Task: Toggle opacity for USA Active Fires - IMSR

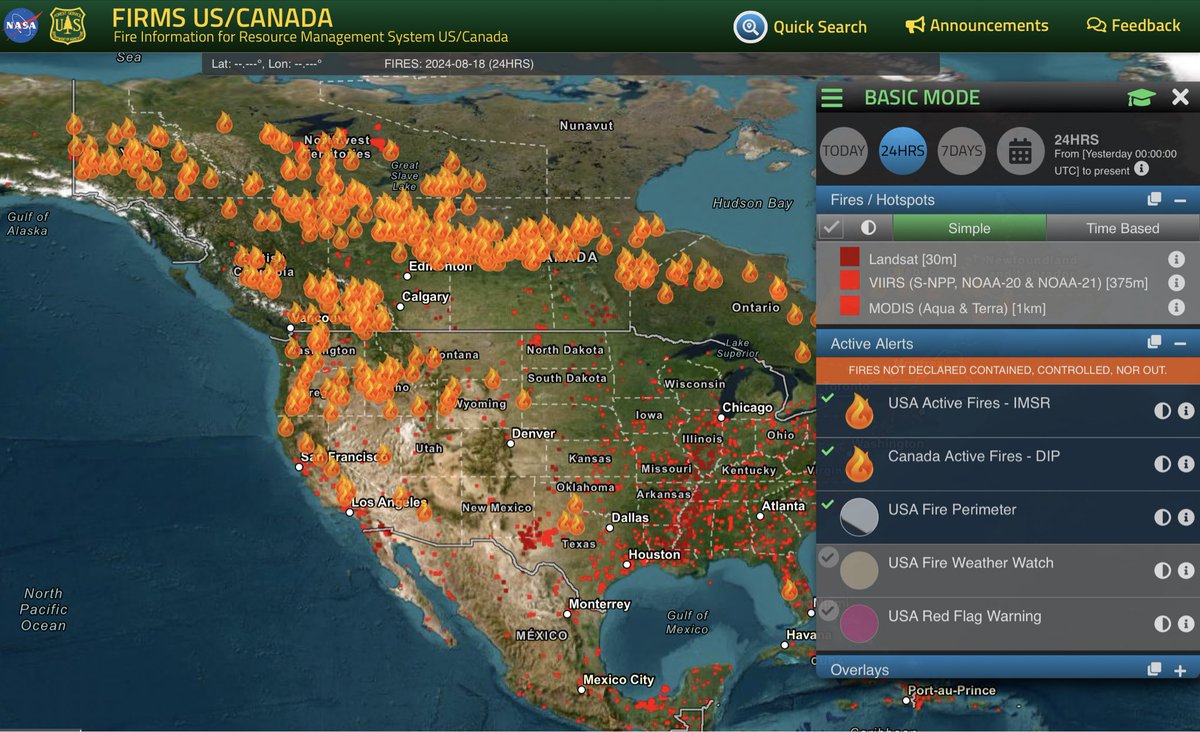Action: click(x=1162, y=411)
